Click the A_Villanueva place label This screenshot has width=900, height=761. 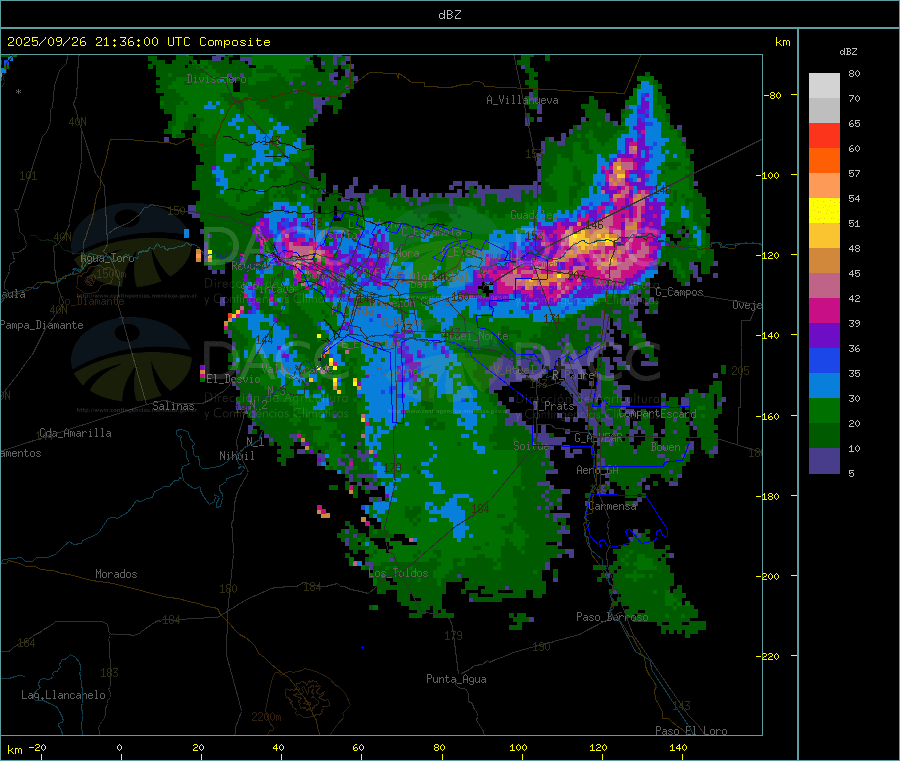[x=522, y=100]
